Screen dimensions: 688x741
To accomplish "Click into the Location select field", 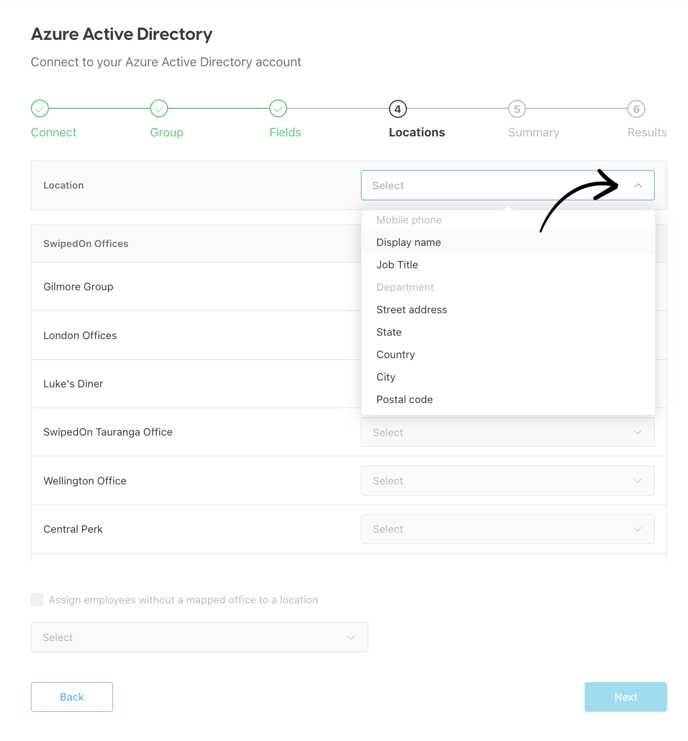I will pyautogui.click(x=507, y=185).
